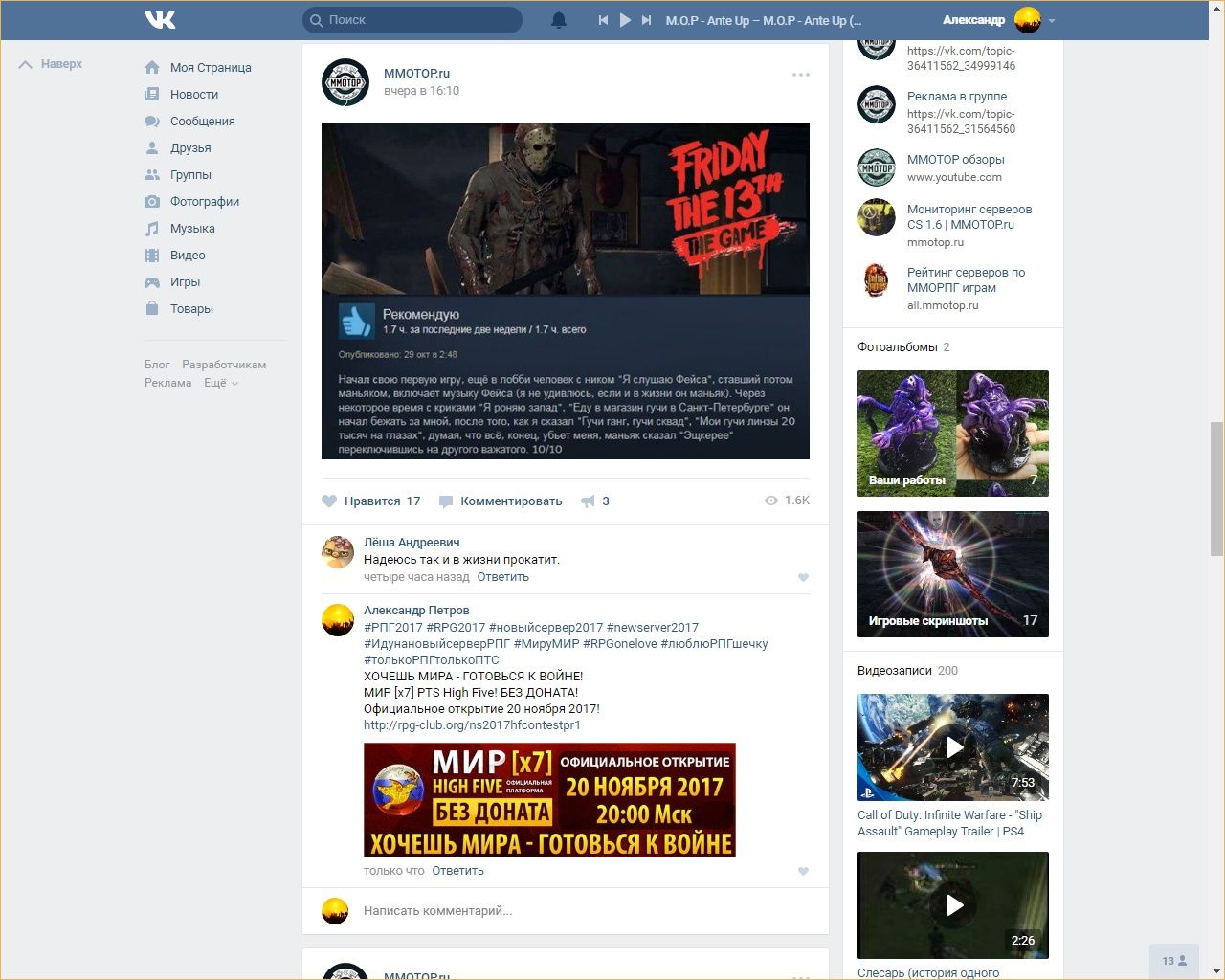Open Сообщения in left sidebar
Viewport: 1225px width, 980px height.
(202, 122)
